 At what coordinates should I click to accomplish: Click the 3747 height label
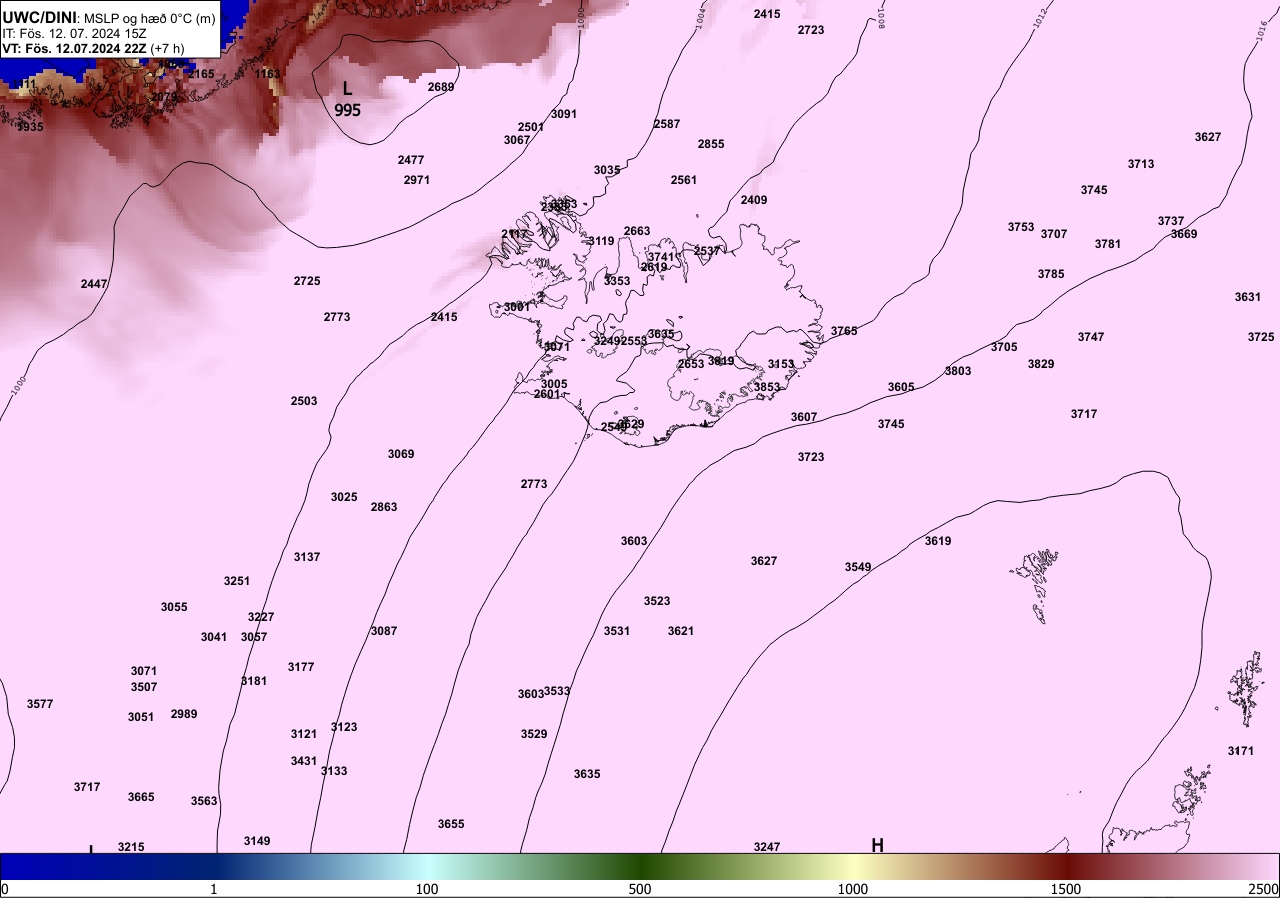[x=1091, y=337]
